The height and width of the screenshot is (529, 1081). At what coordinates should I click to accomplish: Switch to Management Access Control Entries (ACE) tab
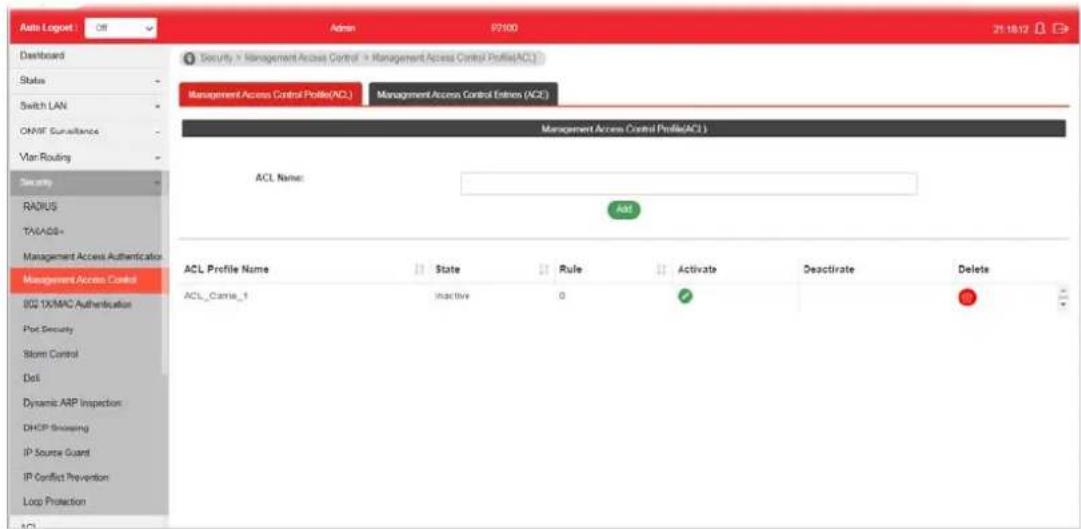click(463, 96)
